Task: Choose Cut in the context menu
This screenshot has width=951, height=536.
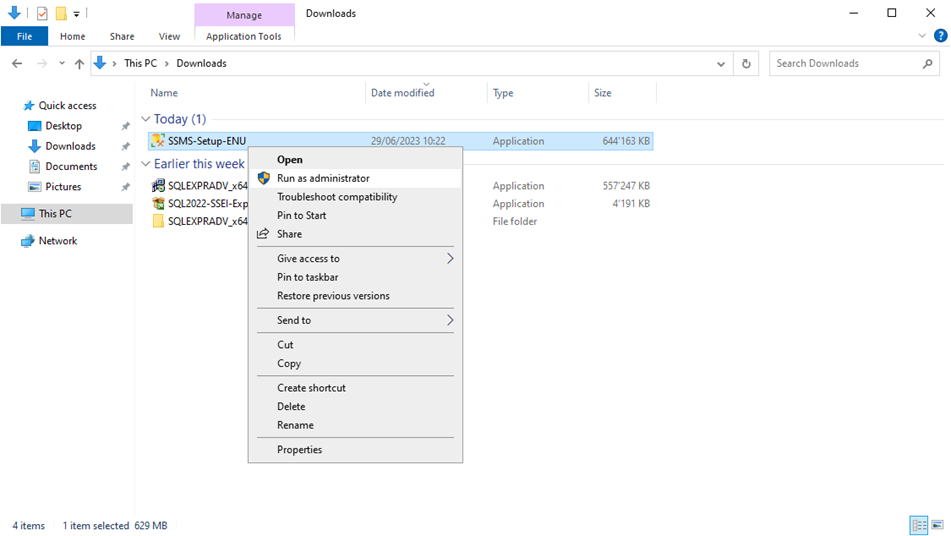Action: pos(355,344)
